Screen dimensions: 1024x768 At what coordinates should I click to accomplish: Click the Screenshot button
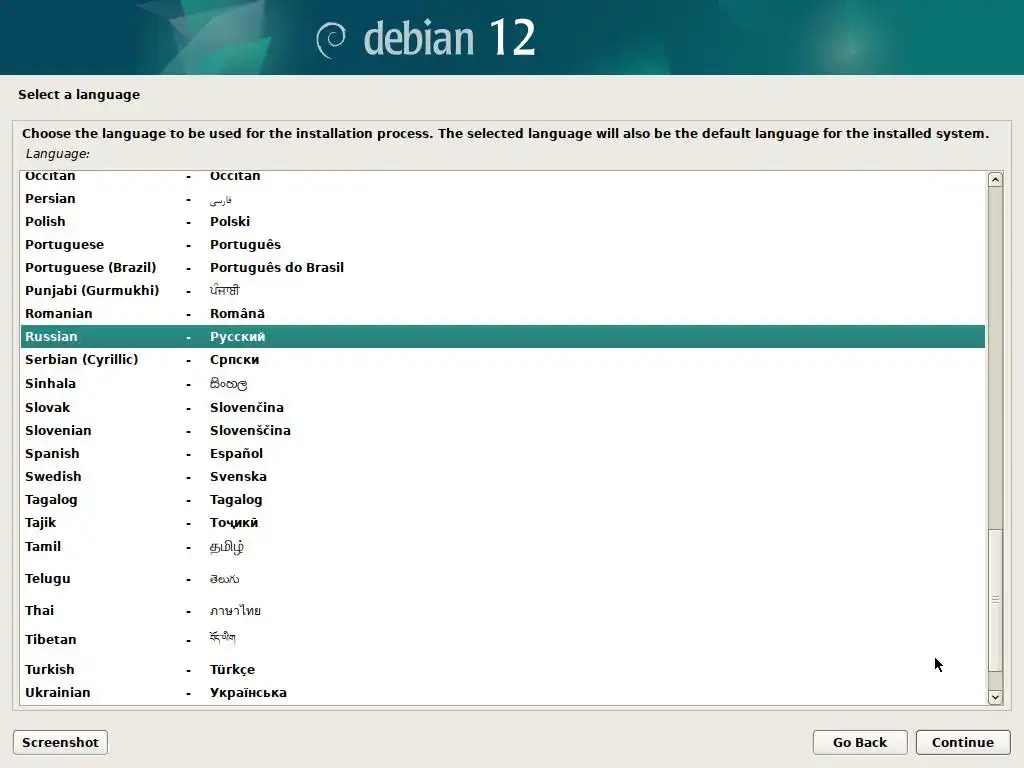click(x=60, y=743)
